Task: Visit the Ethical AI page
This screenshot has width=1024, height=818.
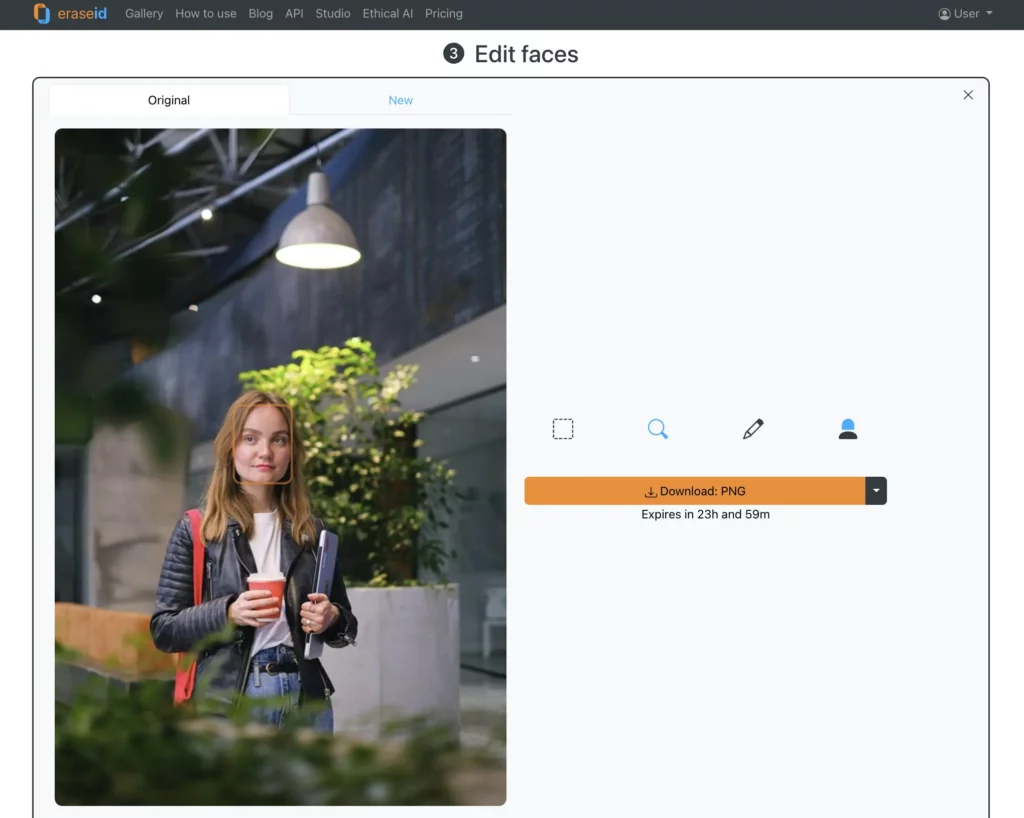Action: [x=387, y=14]
